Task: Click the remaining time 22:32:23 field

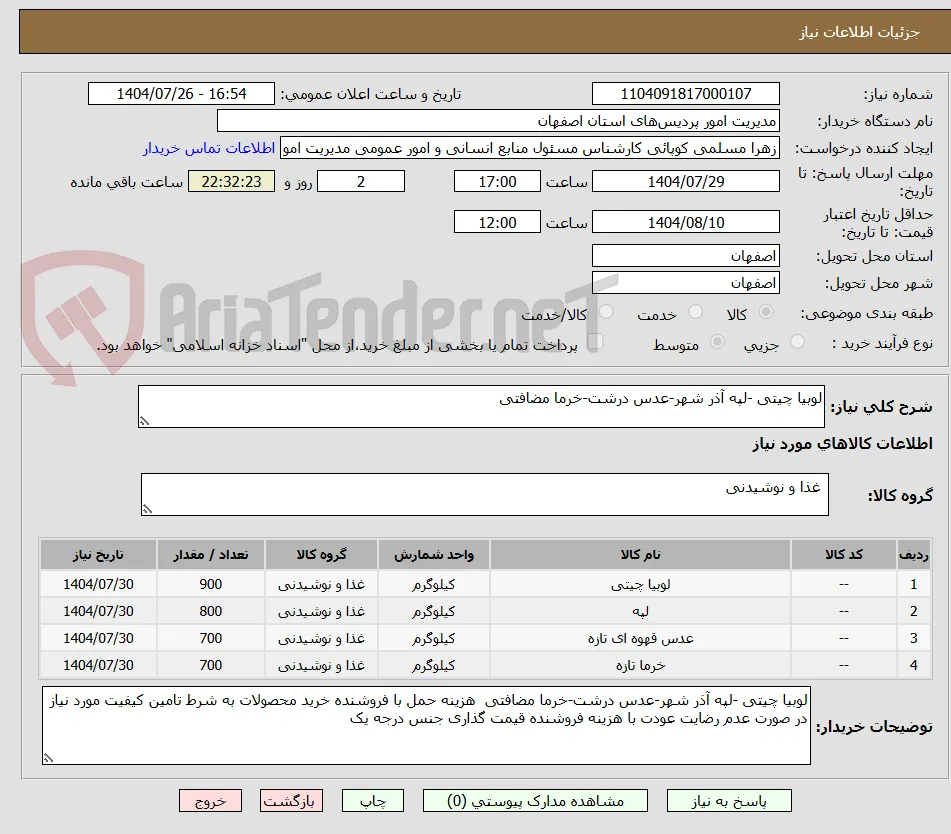Action: (x=231, y=181)
